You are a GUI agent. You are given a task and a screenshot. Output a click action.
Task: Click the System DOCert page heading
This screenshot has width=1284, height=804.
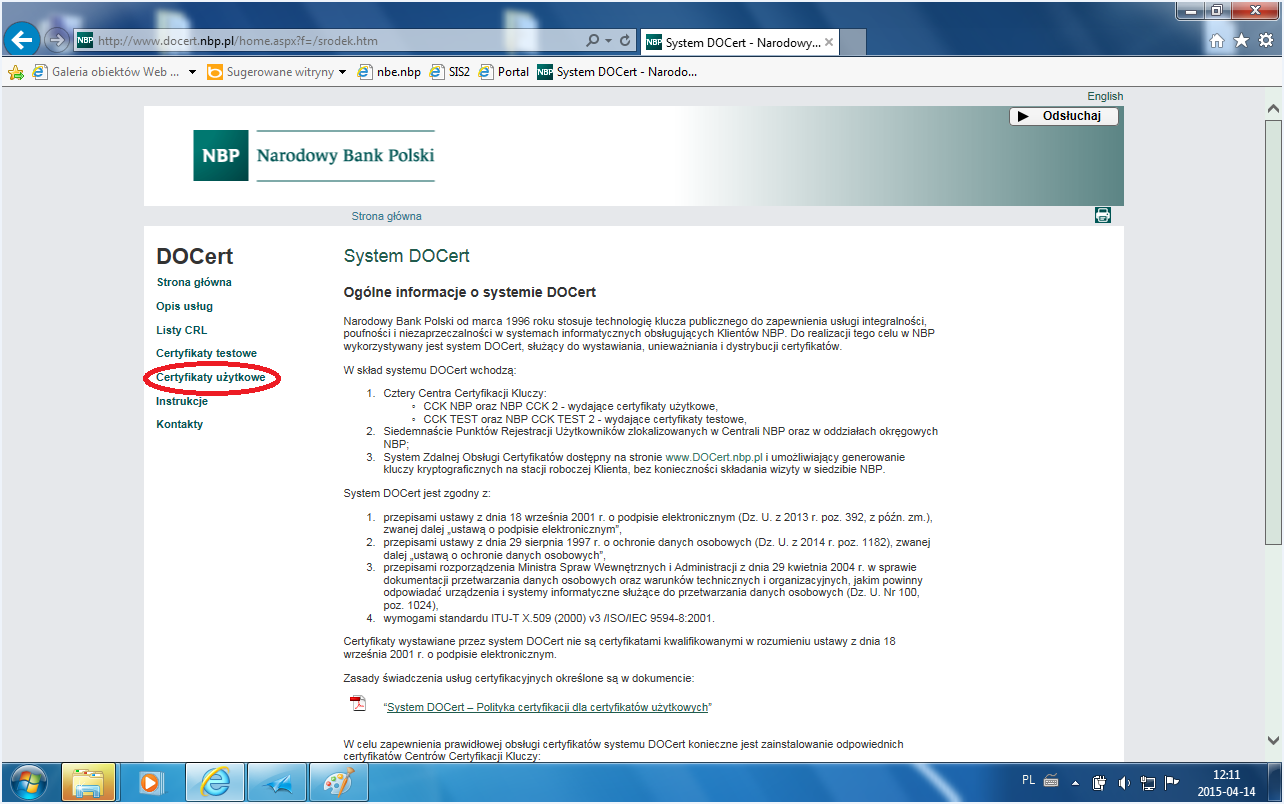pos(407,256)
